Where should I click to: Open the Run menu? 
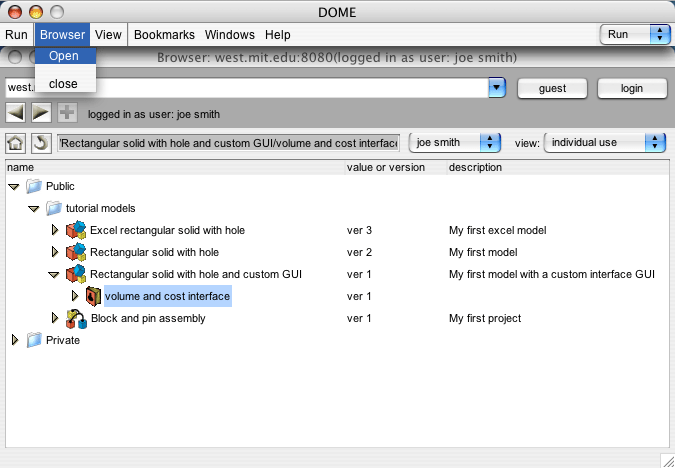[16, 34]
